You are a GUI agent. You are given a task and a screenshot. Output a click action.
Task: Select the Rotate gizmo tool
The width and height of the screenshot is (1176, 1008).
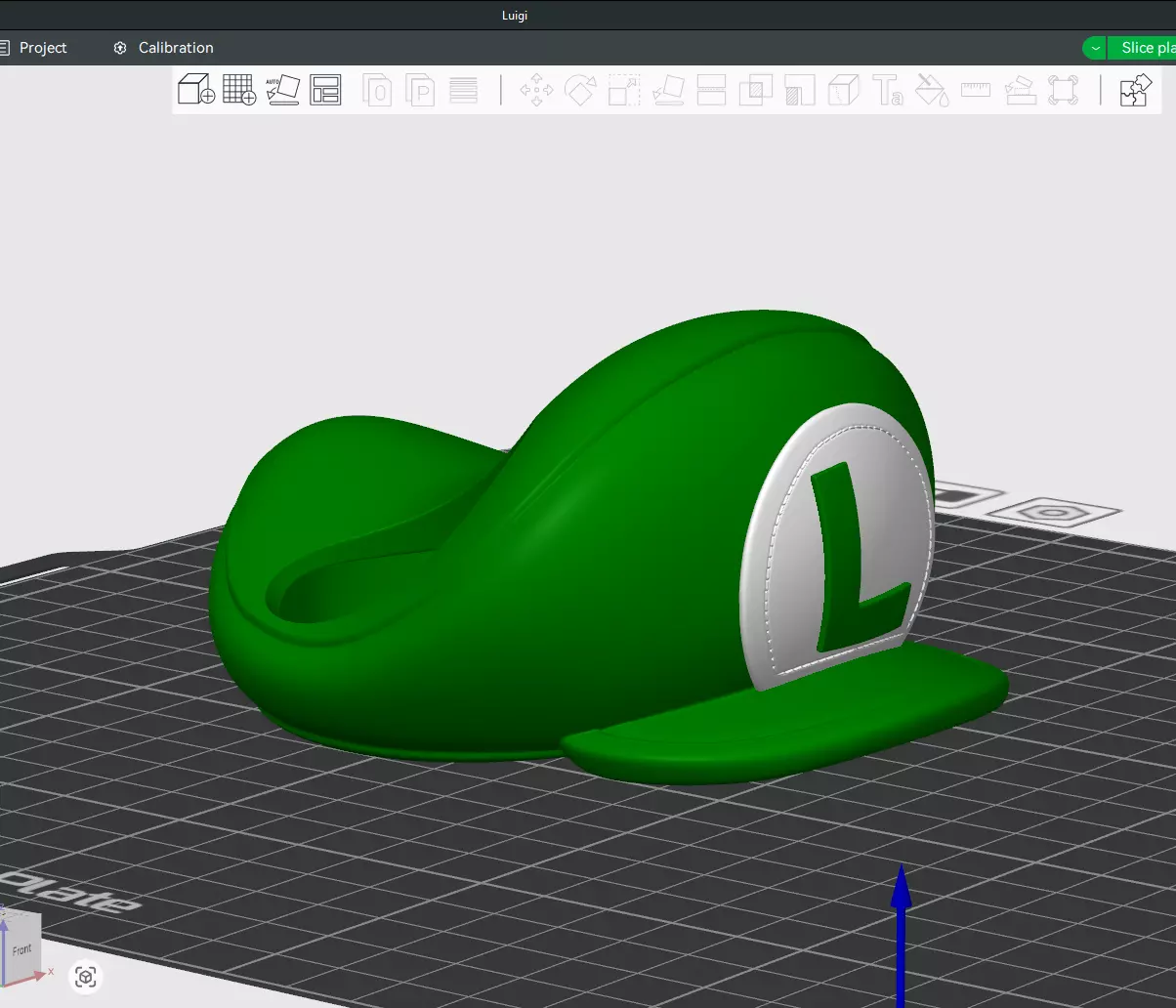[x=580, y=90]
